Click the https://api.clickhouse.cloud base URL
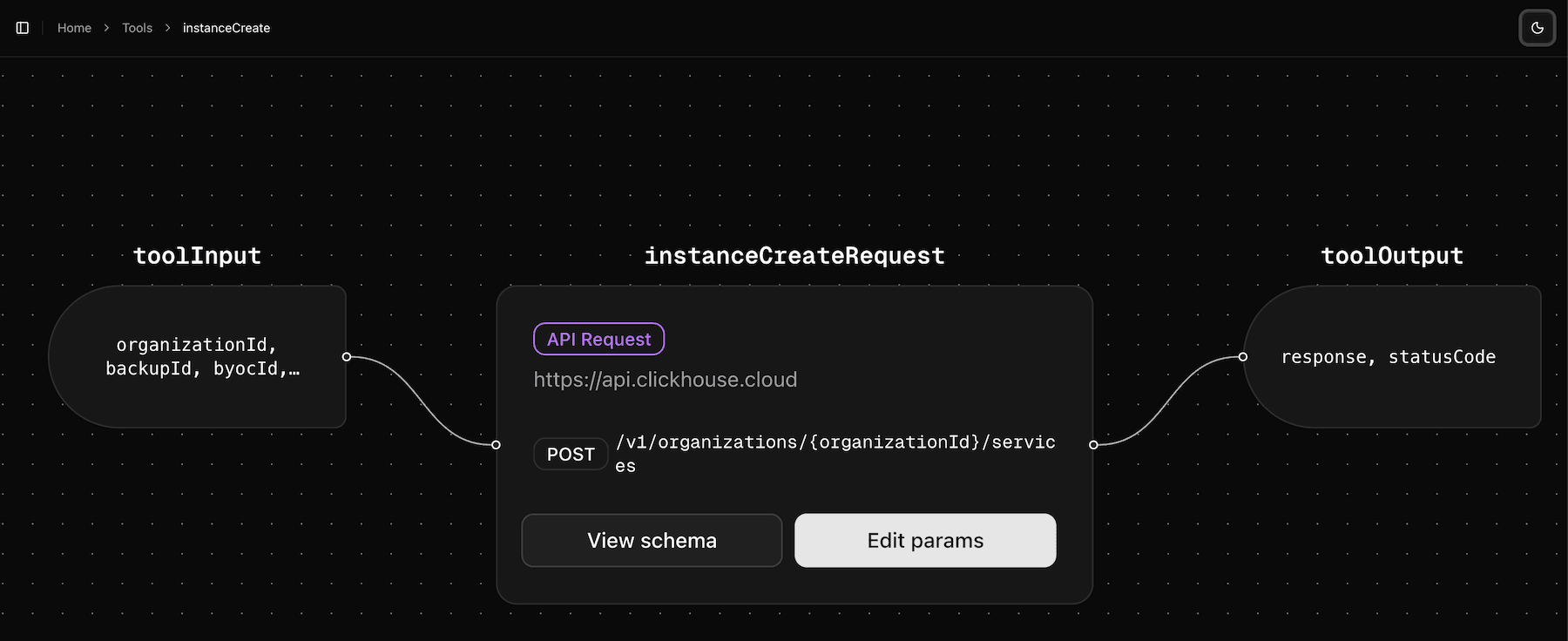The image size is (1568, 641). (x=666, y=380)
